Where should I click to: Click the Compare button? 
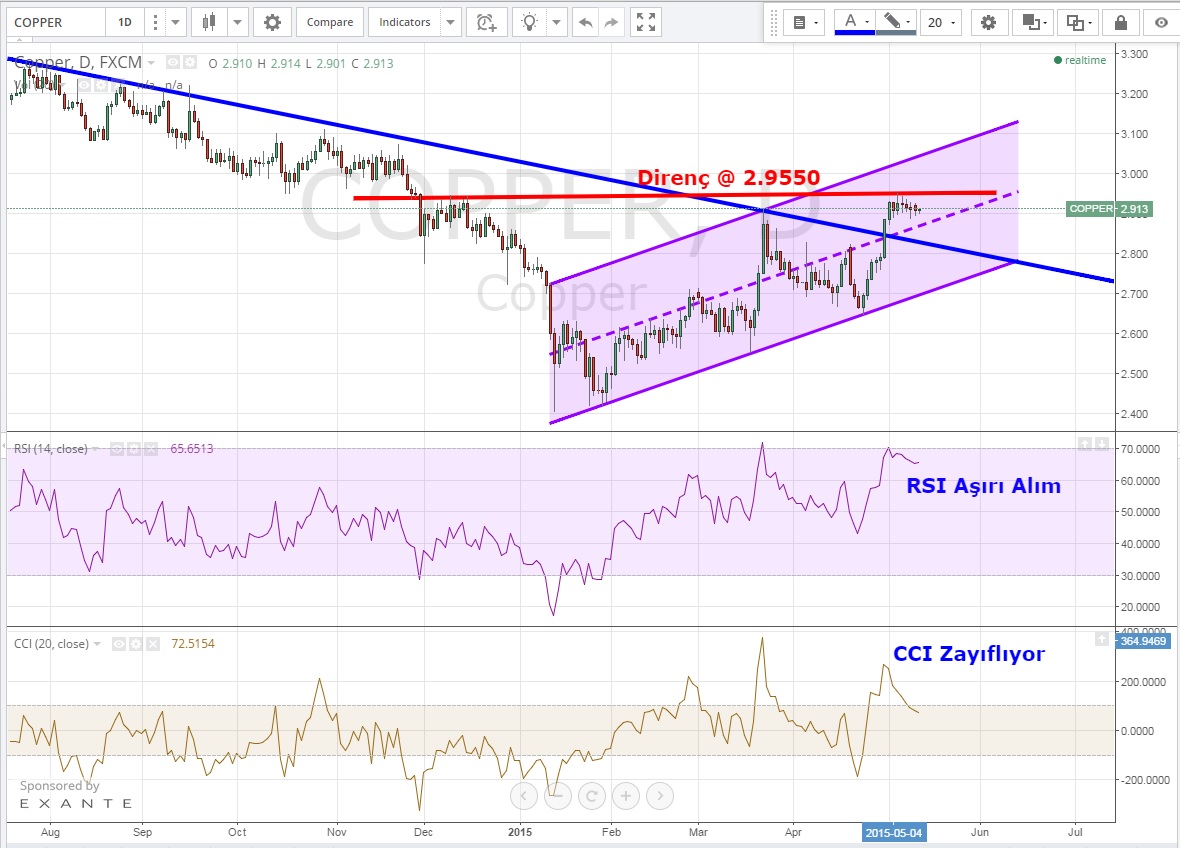tap(329, 21)
